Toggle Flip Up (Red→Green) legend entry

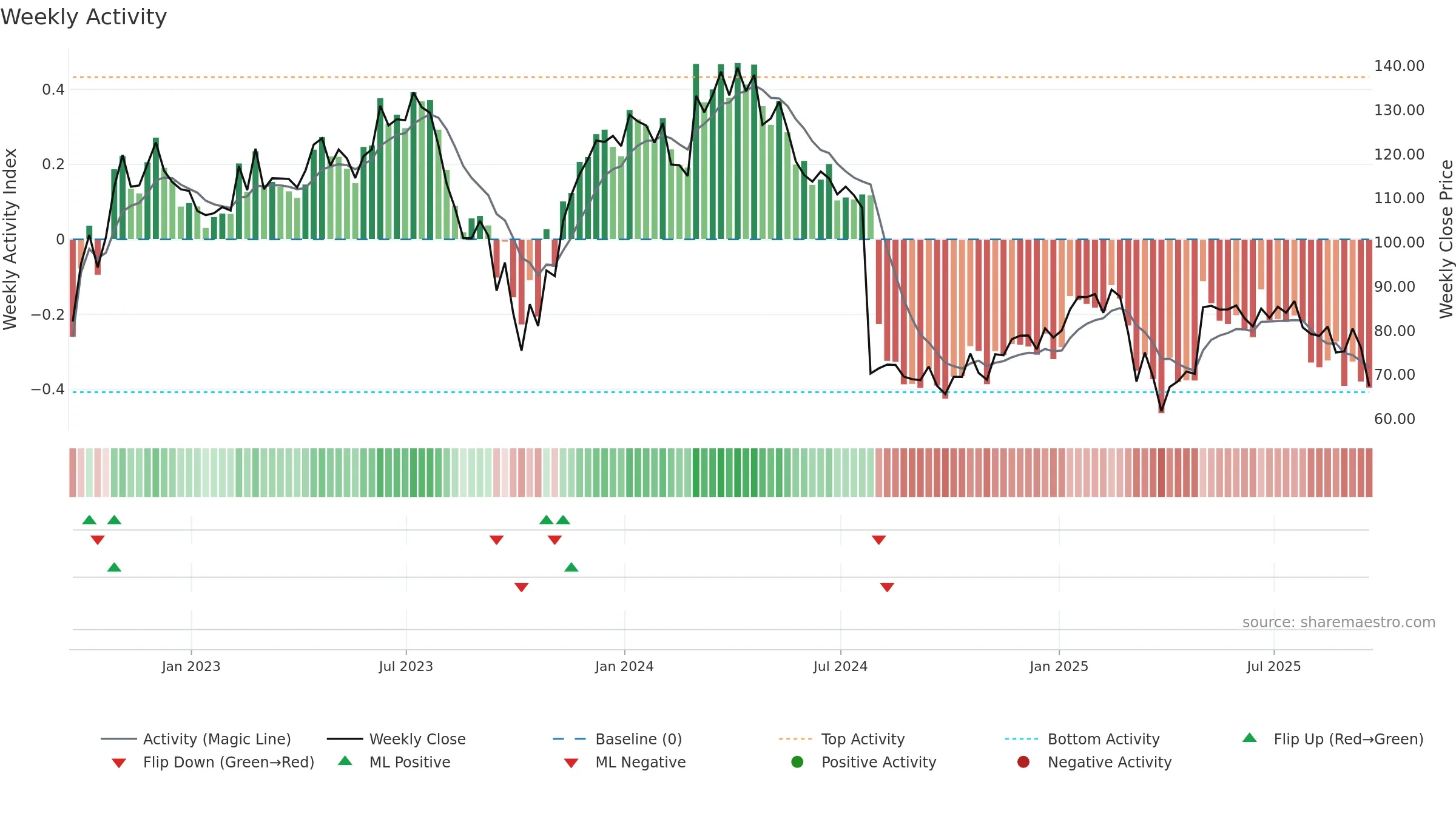1333,739
